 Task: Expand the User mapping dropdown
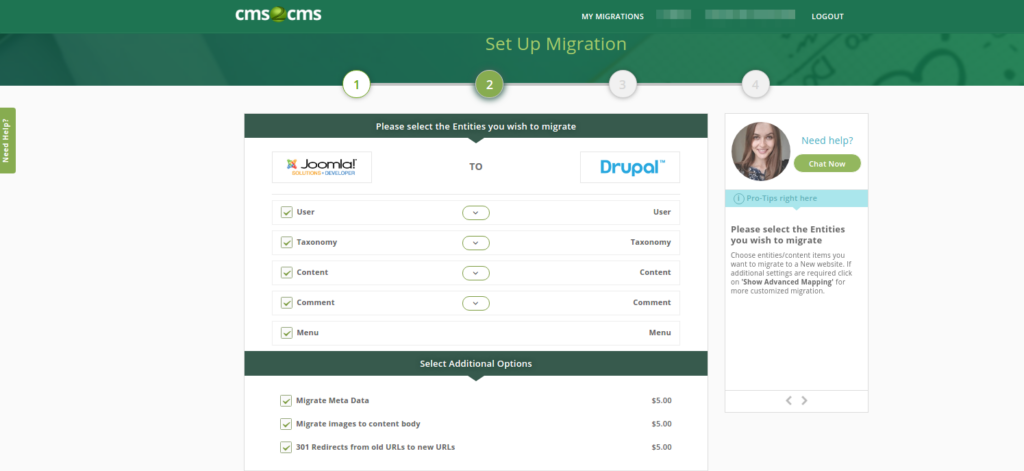[x=475, y=212]
